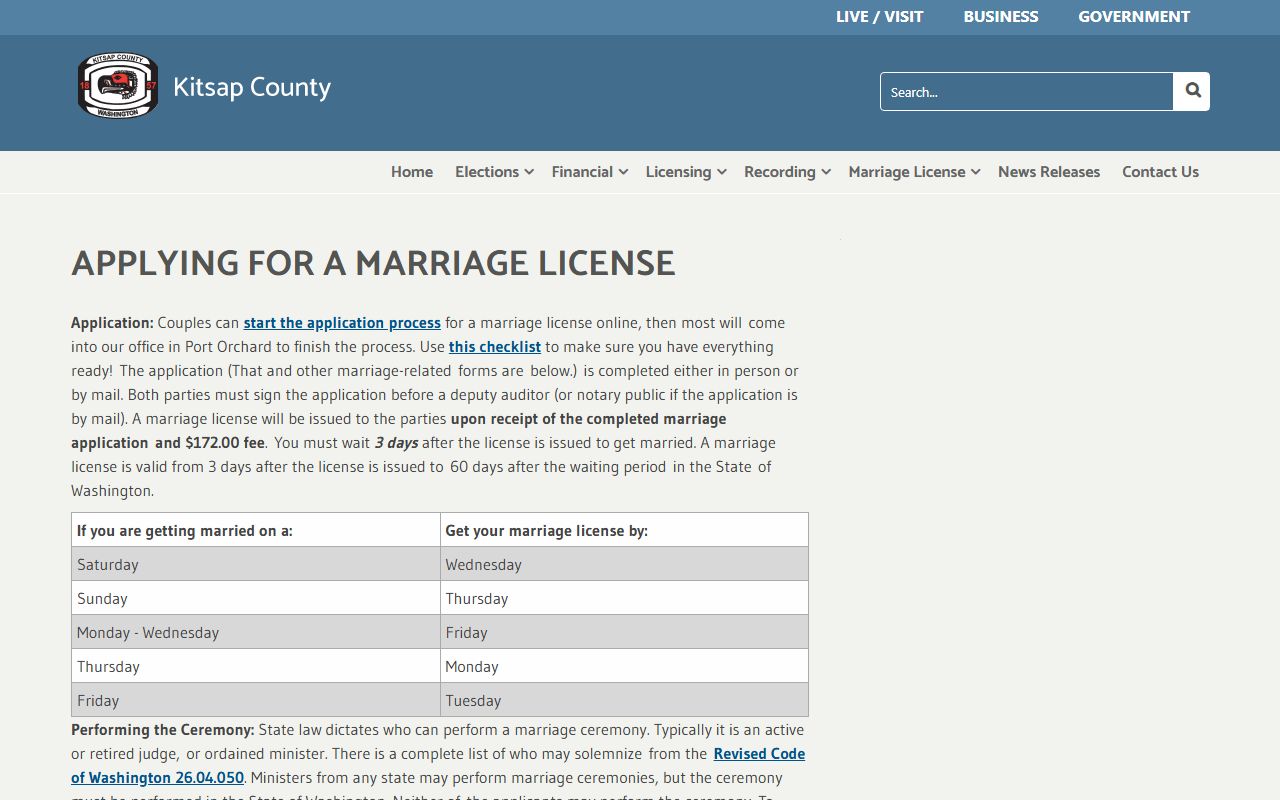The height and width of the screenshot is (800, 1280).
Task: Go to News Releases page
Action: (1049, 172)
